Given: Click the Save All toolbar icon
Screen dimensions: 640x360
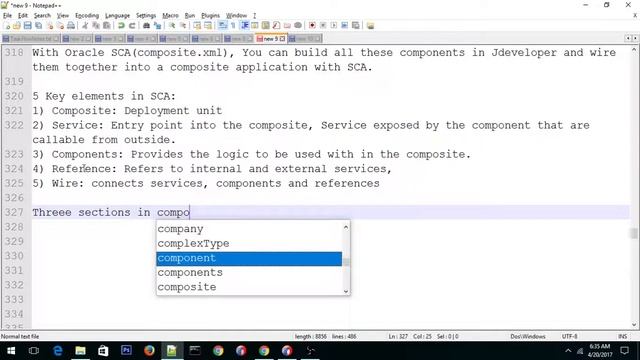Looking at the screenshot, I should click(x=38, y=26).
